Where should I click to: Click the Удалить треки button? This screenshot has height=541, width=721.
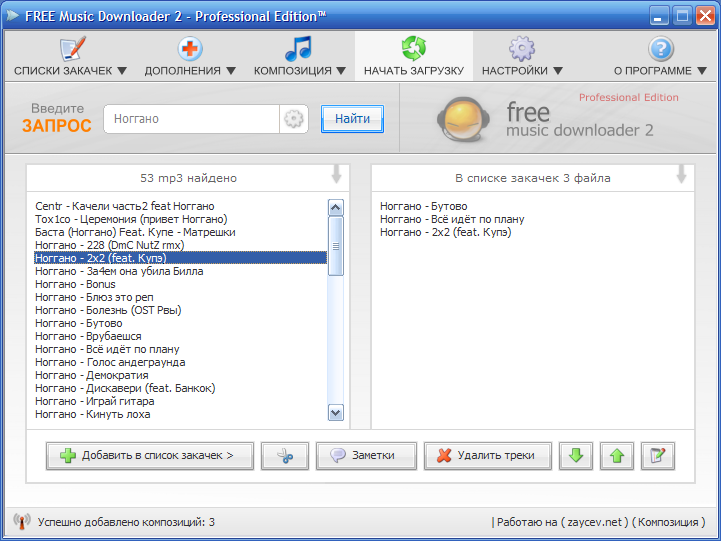pyautogui.click(x=488, y=456)
